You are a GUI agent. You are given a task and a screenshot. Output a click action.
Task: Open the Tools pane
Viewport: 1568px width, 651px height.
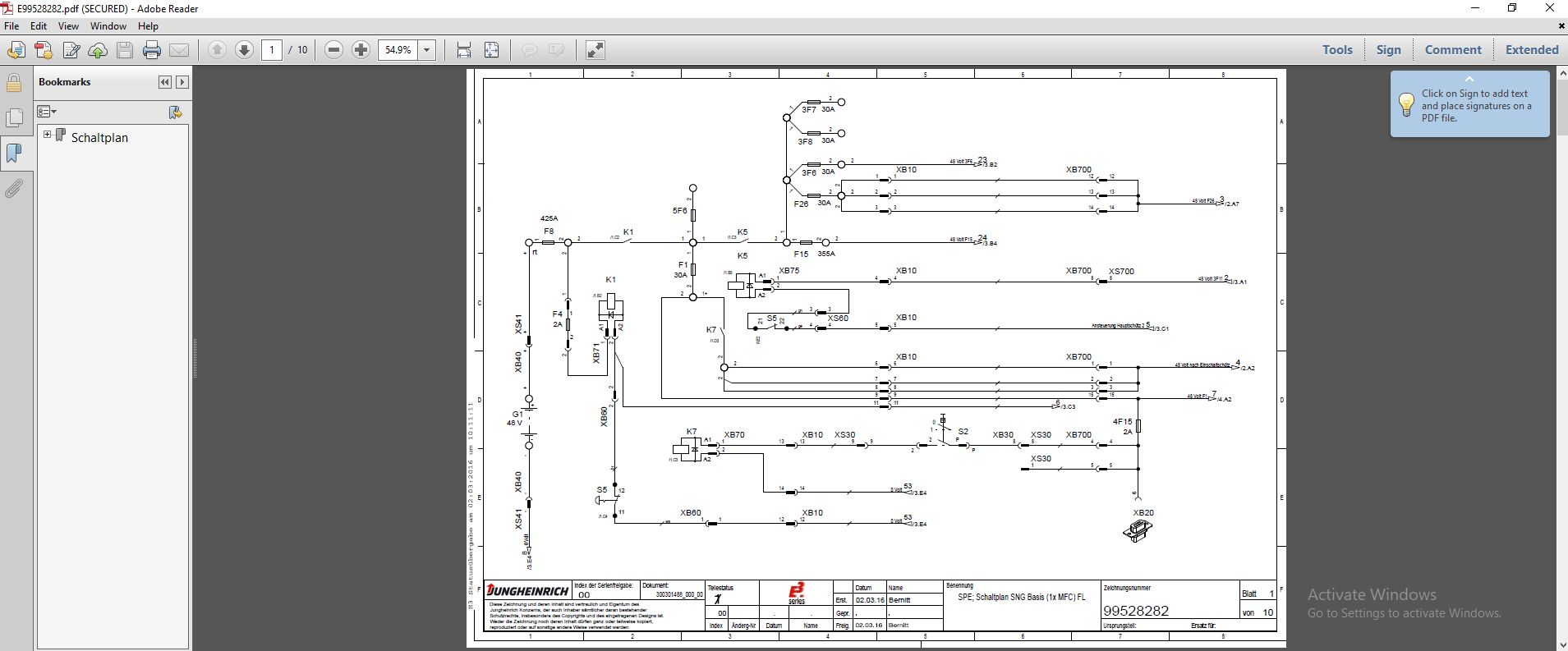[x=1336, y=50]
